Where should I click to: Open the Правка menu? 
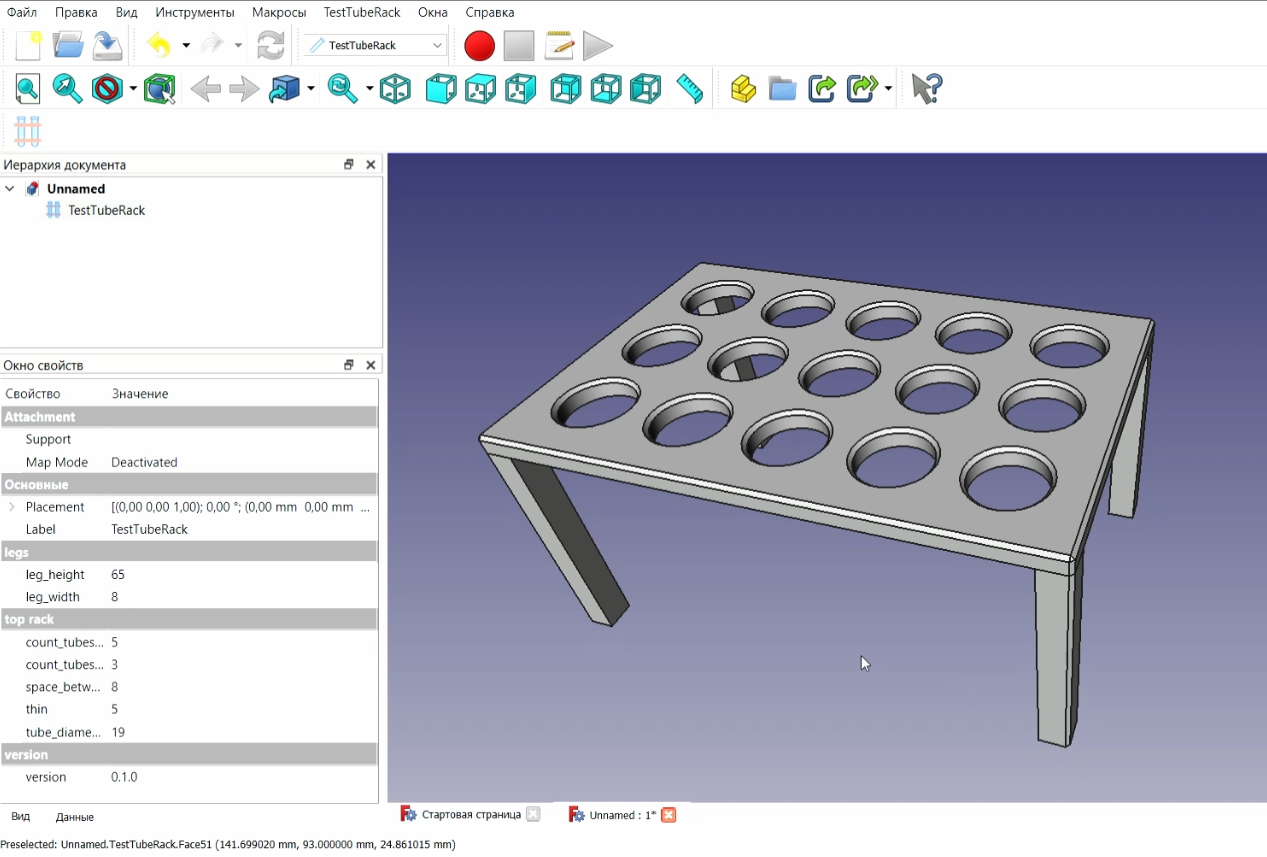76,12
